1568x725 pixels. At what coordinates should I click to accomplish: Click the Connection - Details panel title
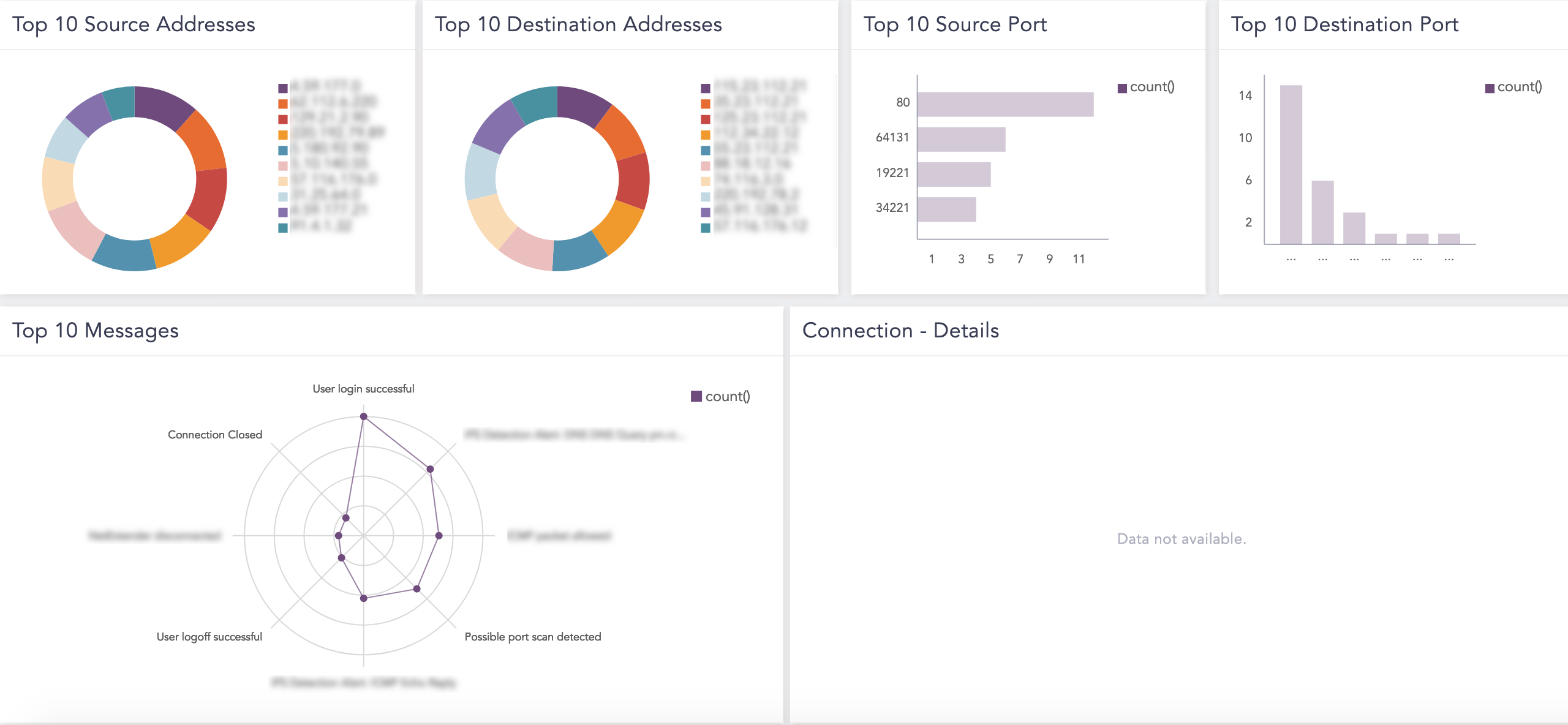click(x=900, y=331)
